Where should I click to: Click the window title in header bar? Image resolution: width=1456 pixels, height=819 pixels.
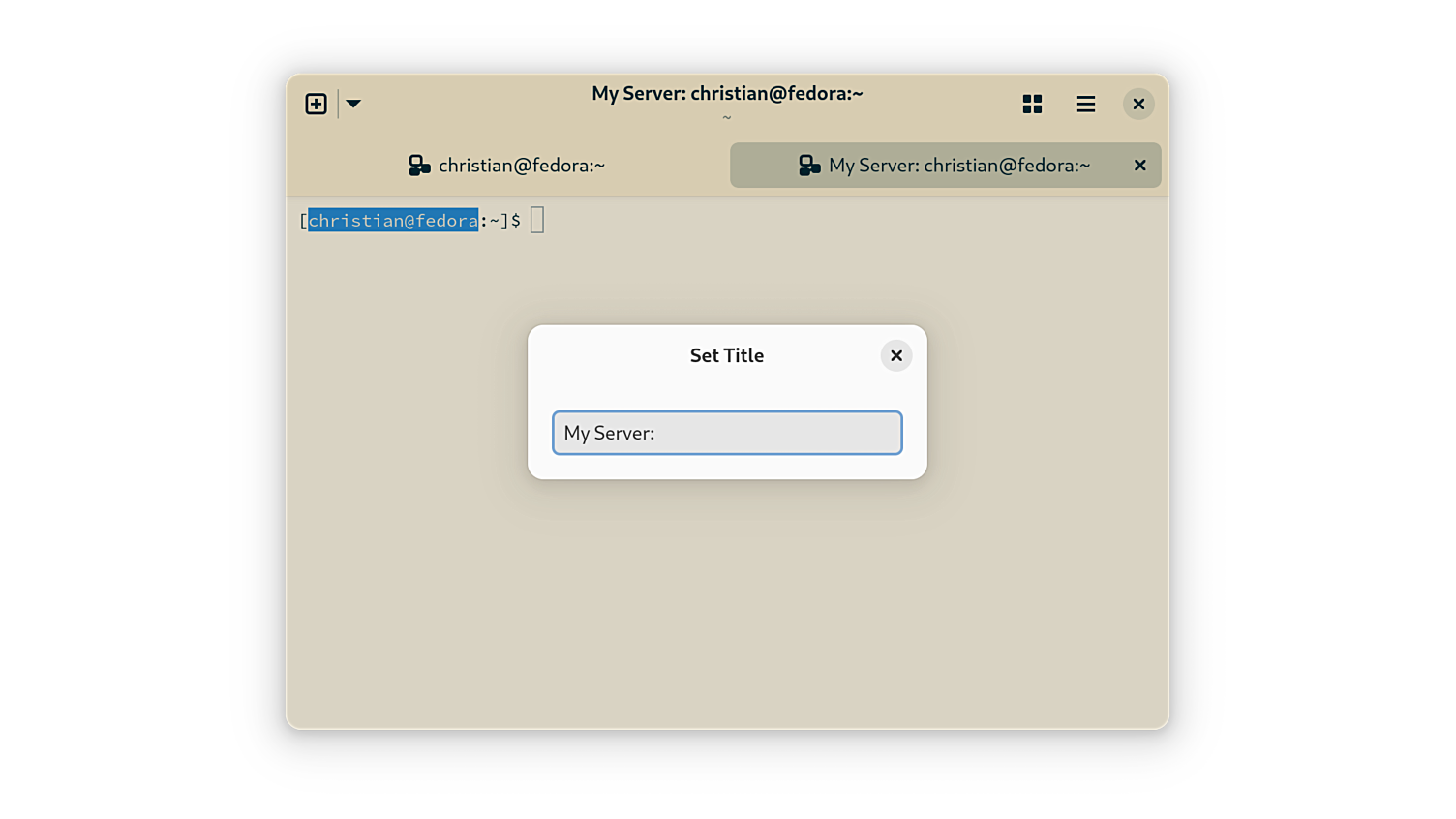tap(727, 94)
